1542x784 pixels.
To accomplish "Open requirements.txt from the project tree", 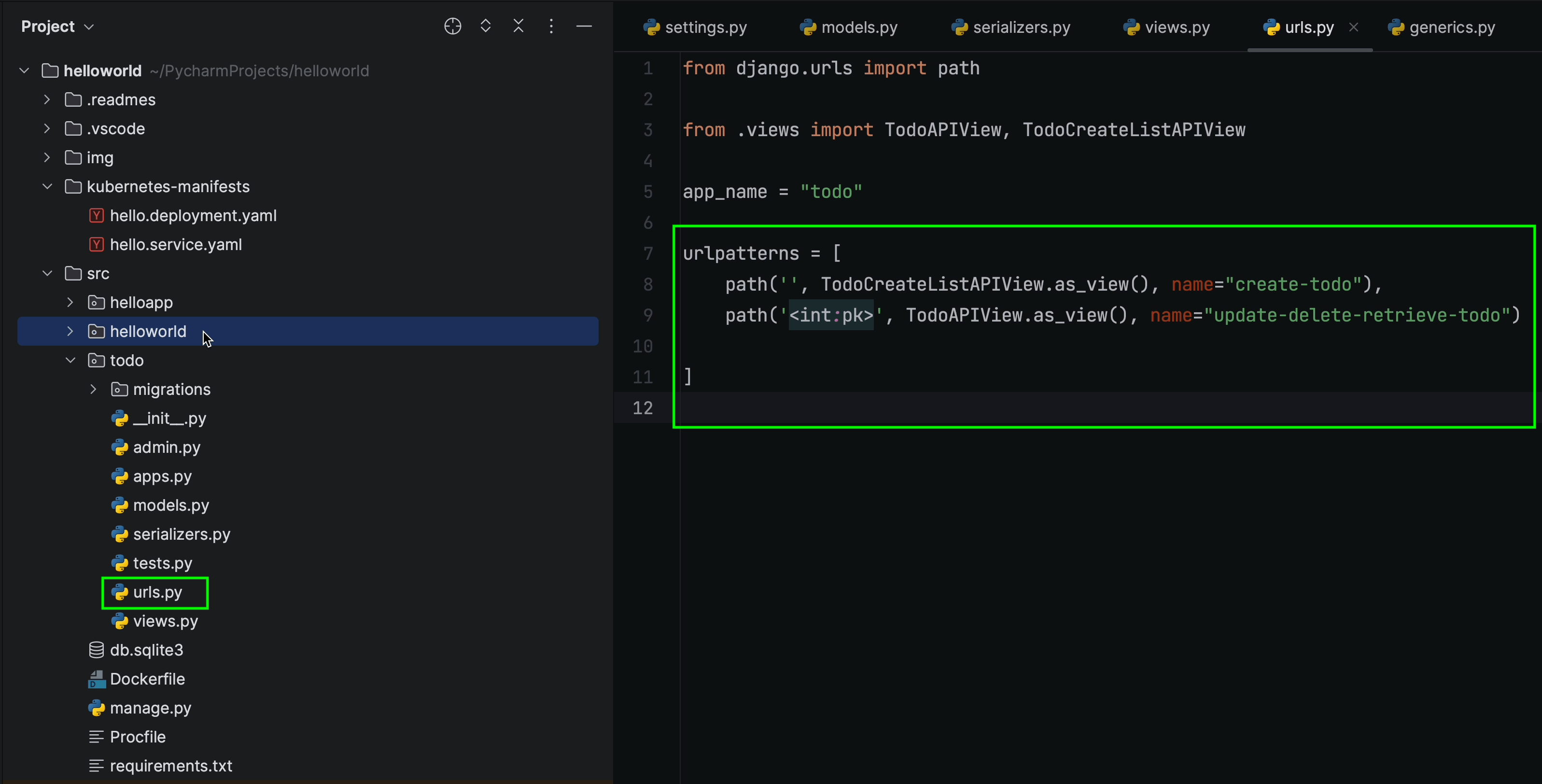I will 170,766.
